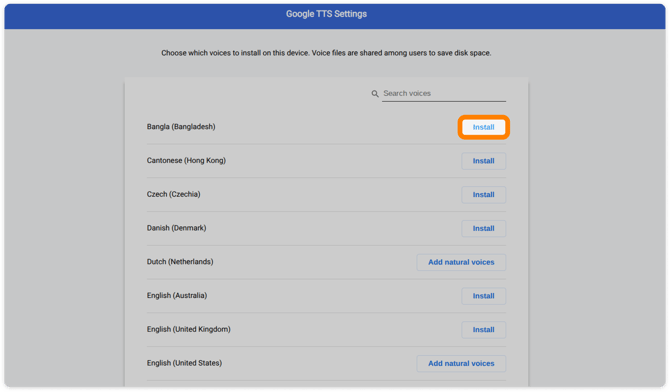Select the English (Australia) language label
Image resolution: width=670 pixels, height=392 pixels.
[176, 295]
